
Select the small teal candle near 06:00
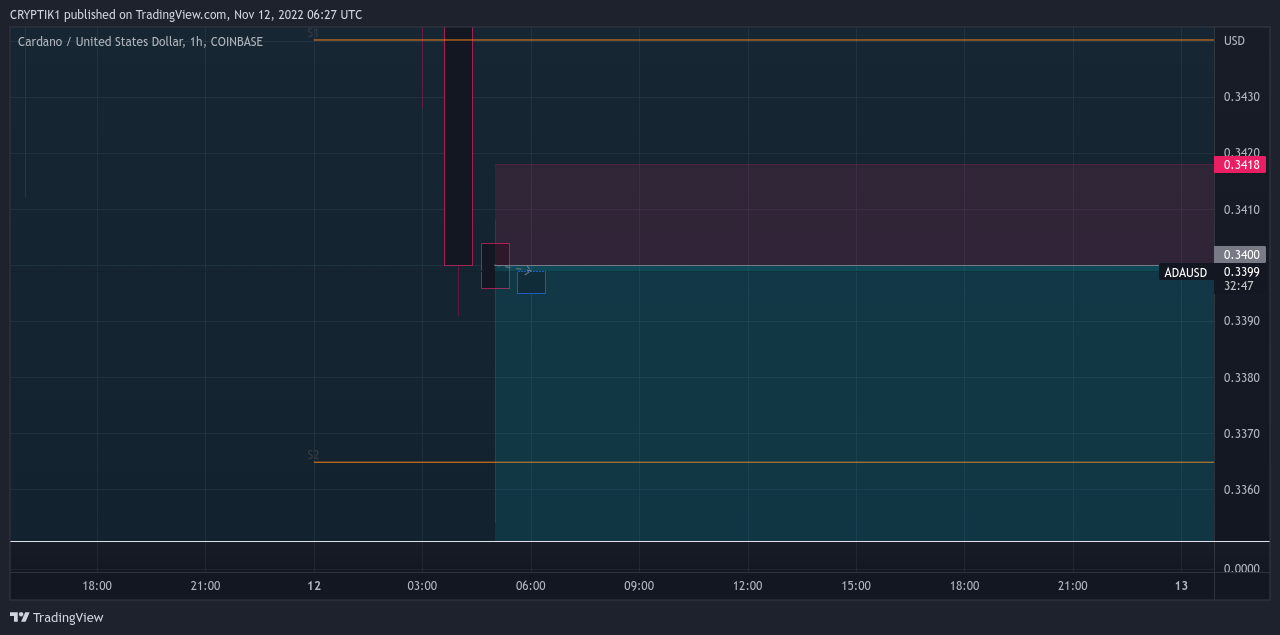tap(531, 282)
